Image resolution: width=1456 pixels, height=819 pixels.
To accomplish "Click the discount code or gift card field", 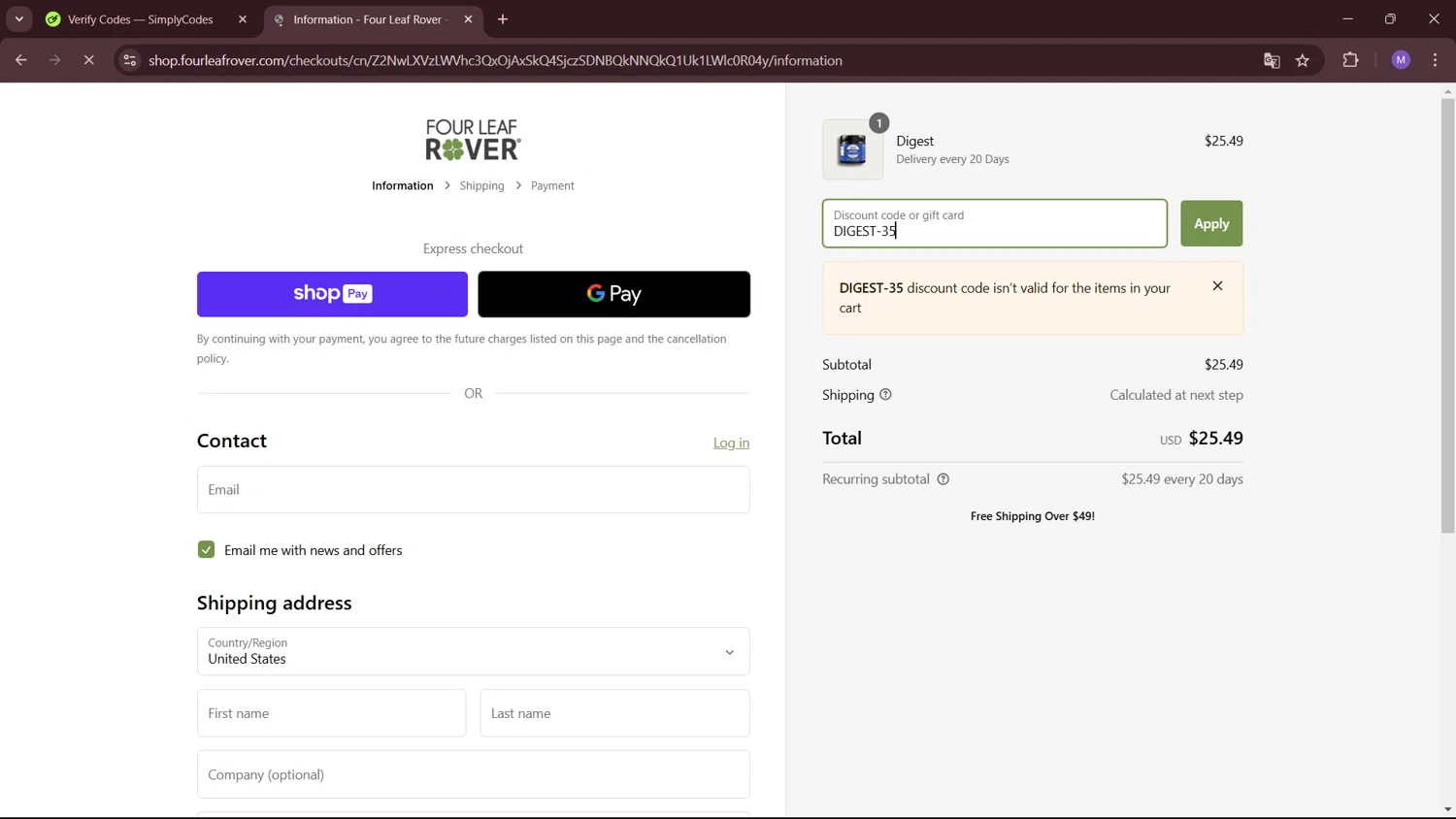I will point(994,223).
